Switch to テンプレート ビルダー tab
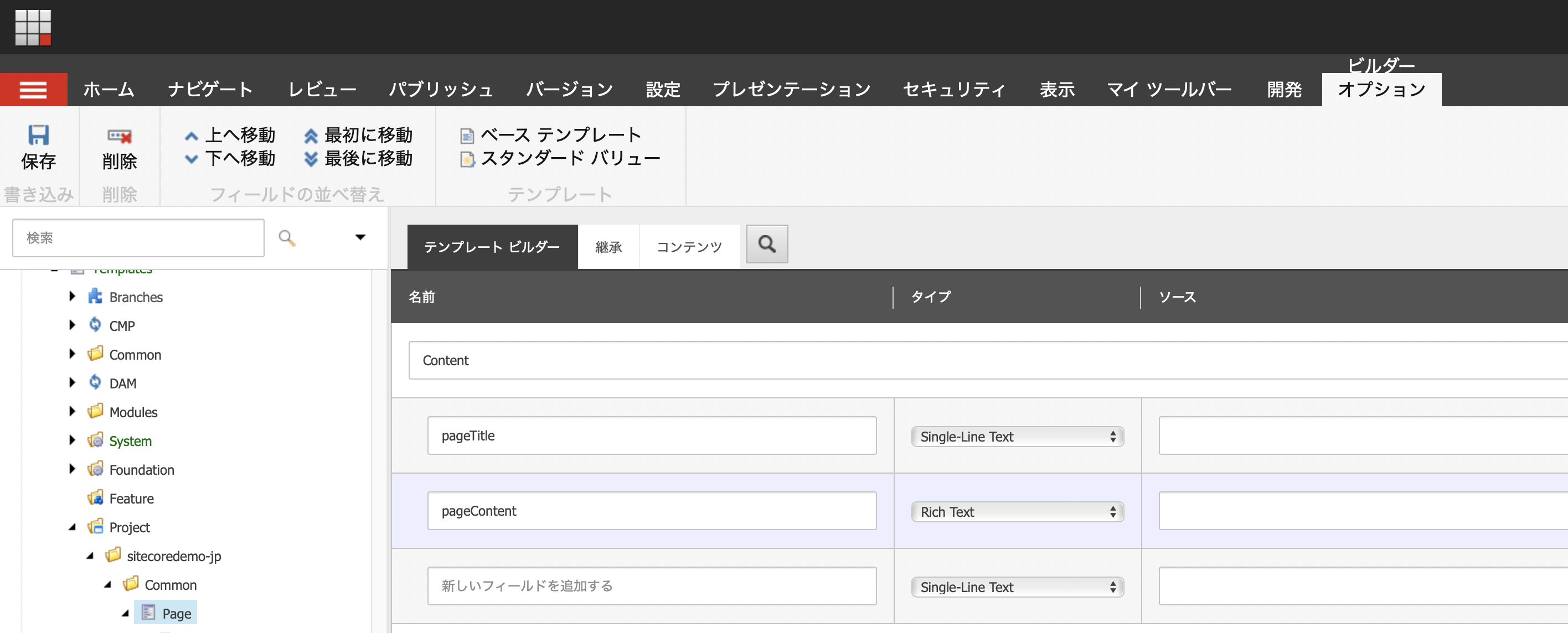1568x633 pixels. [x=492, y=247]
